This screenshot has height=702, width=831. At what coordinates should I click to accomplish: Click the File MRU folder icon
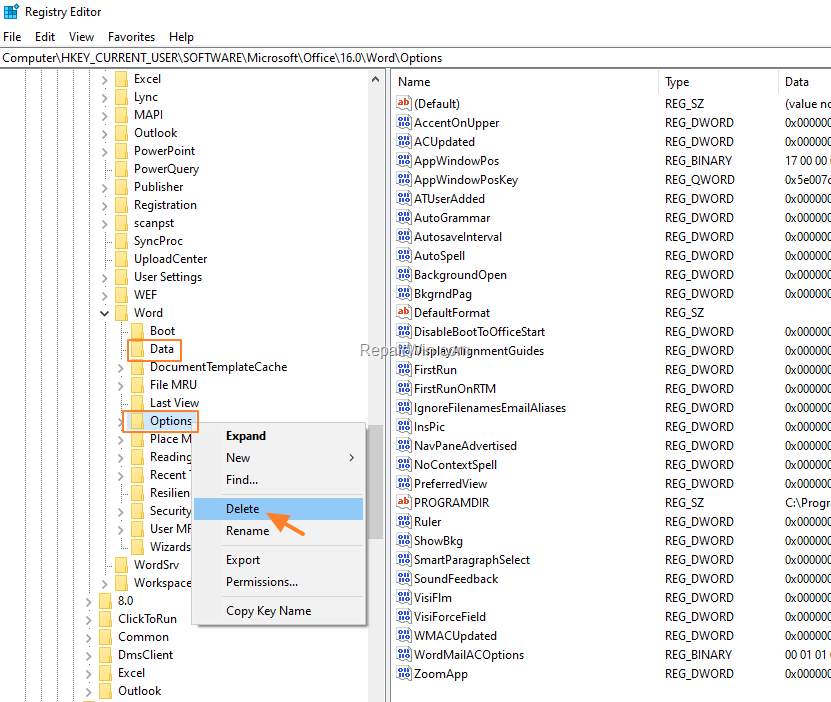tap(138, 385)
